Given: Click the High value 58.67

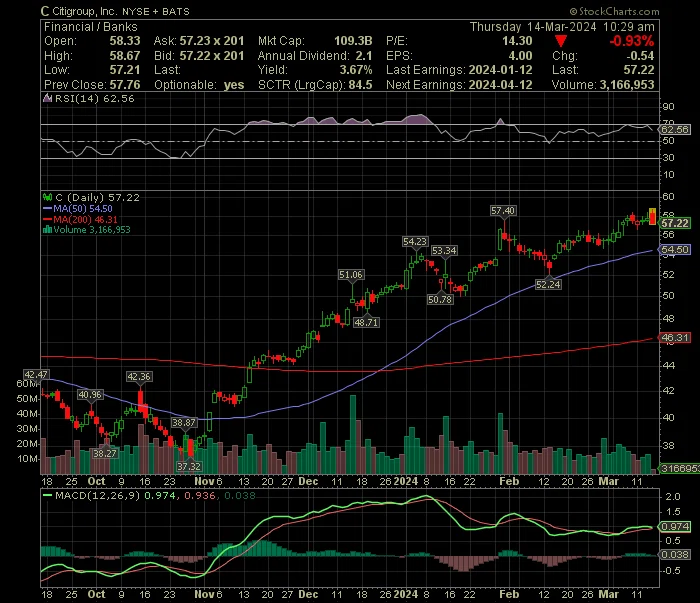Looking at the screenshot, I should (125, 56).
